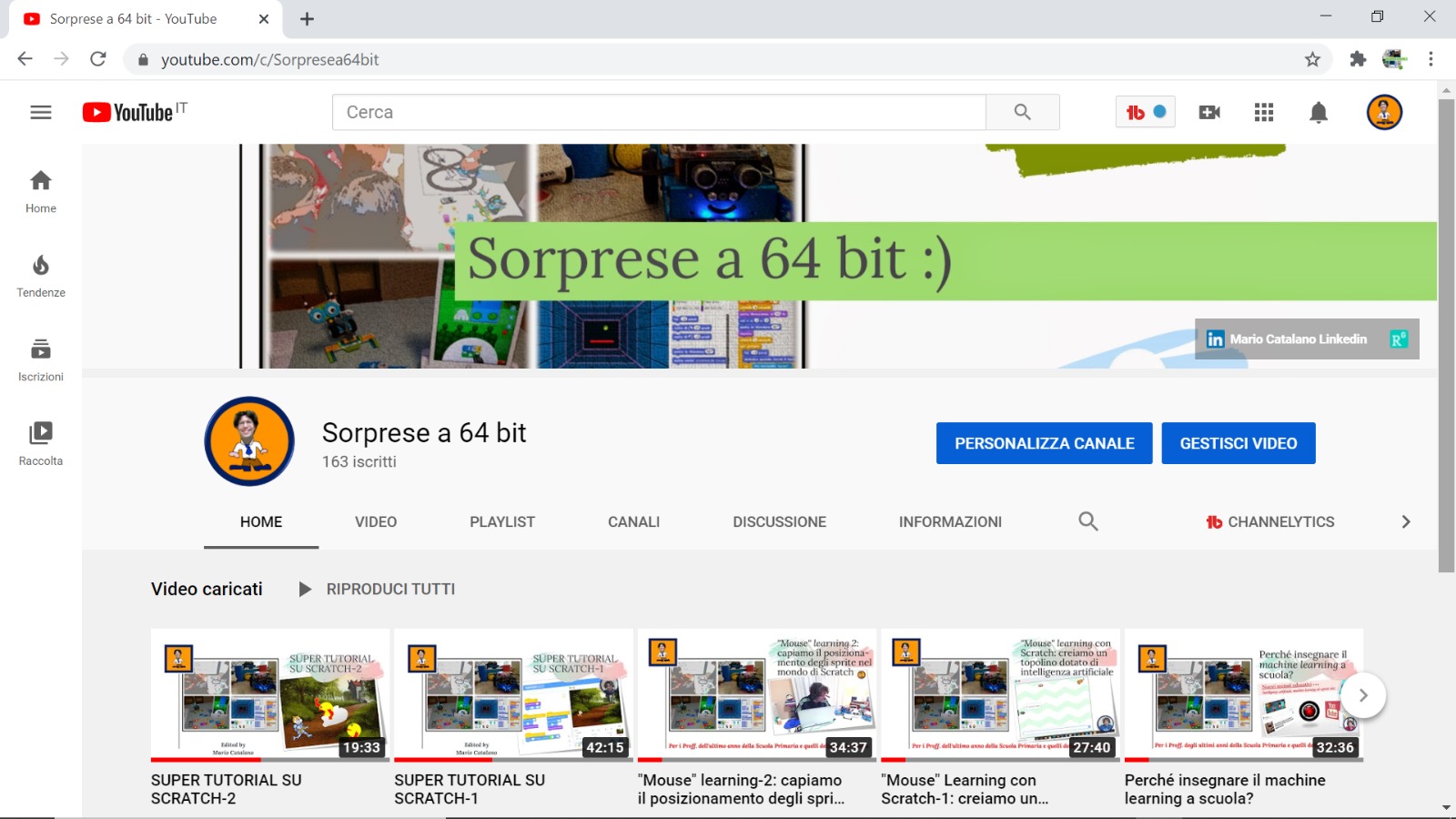Open "Mouse" Learning con Scratch-1 title

pyautogui.click(x=965, y=789)
